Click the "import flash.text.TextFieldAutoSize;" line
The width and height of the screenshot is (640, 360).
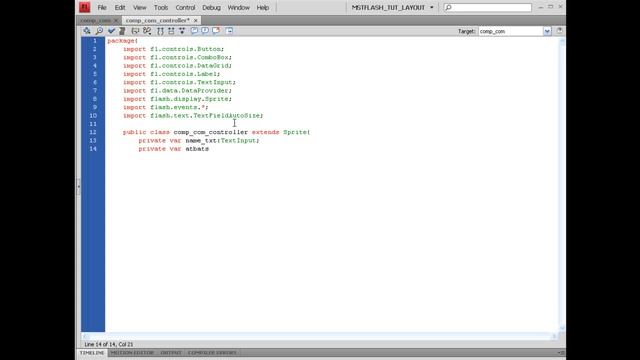pos(193,116)
